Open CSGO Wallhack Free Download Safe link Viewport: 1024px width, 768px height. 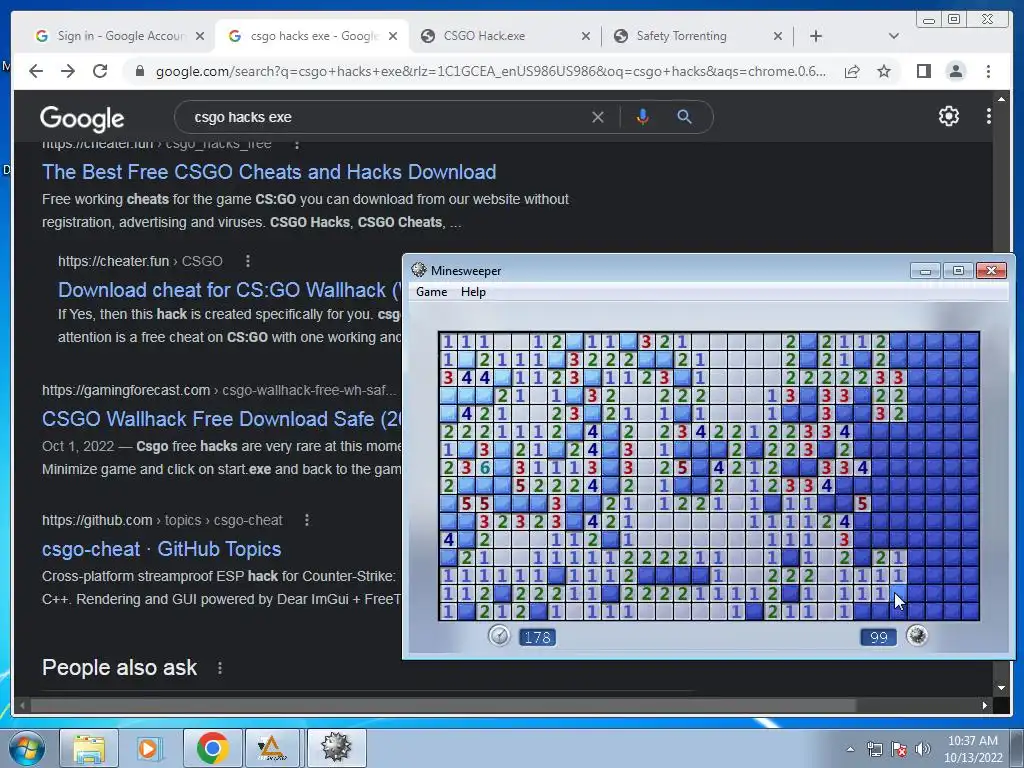coord(221,419)
